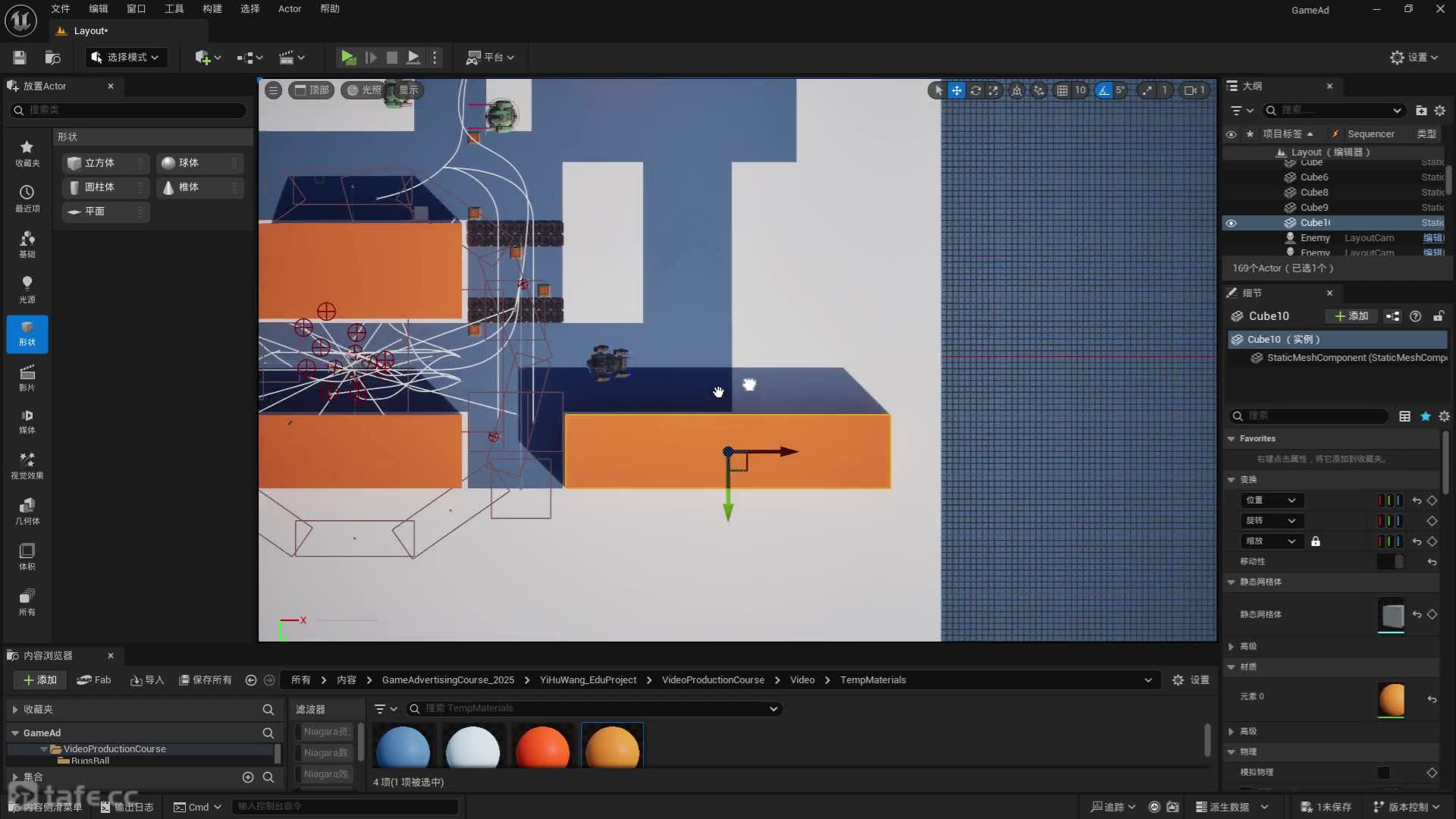The width and height of the screenshot is (1456, 819).
Task: Select the orange material sphere thumbnail
Action: tap(612, 746)
